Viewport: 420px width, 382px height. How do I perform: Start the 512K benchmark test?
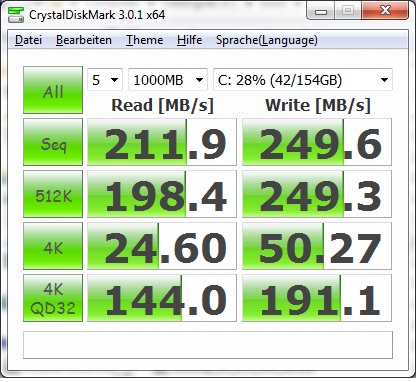53,194
